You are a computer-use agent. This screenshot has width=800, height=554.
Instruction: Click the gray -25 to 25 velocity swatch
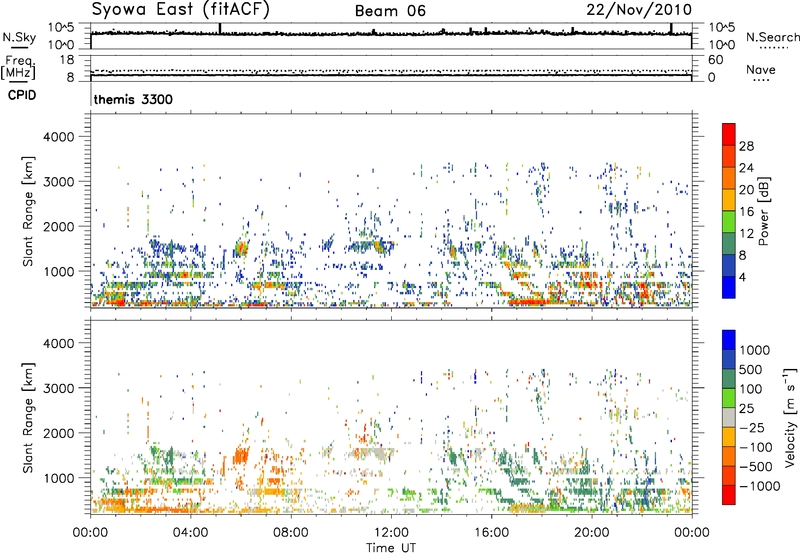click(x=729, y=417)
